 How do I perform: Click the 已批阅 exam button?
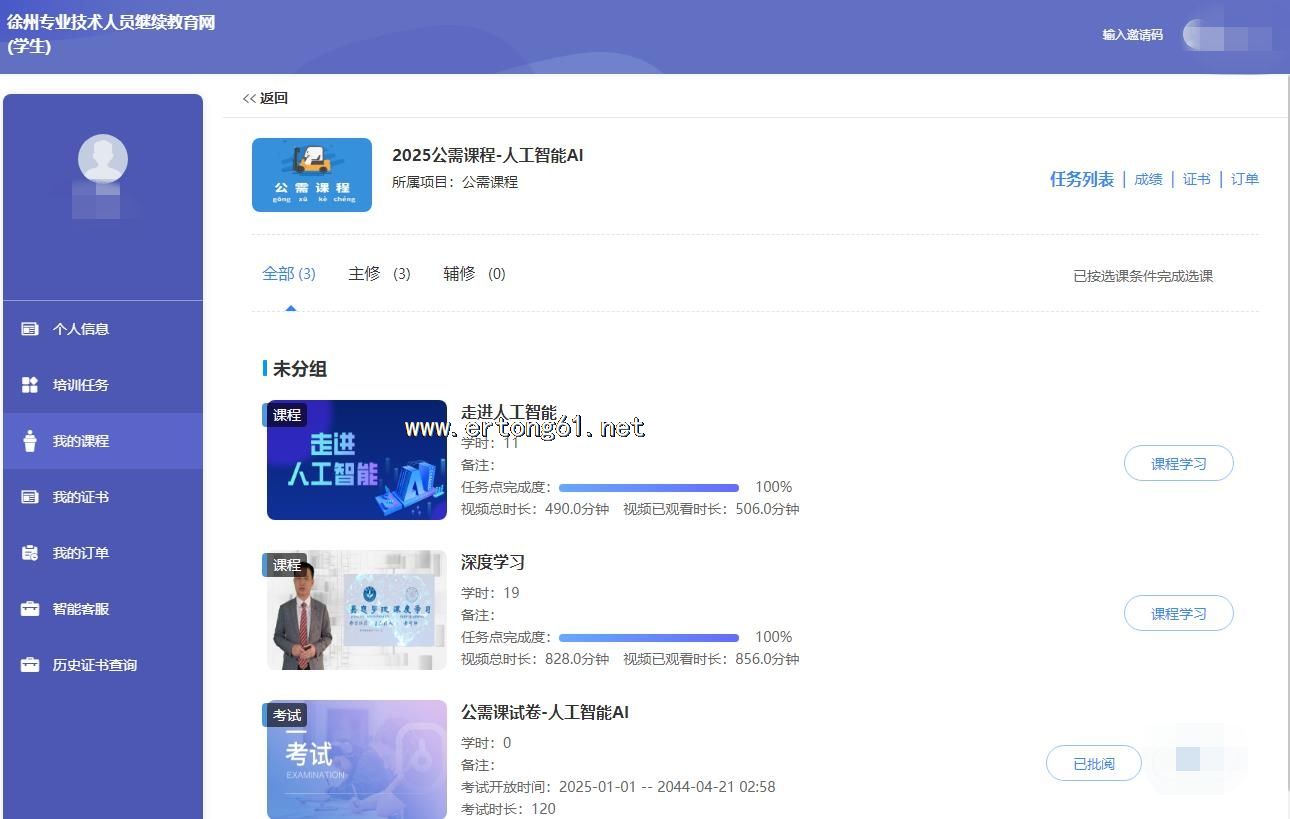pos(1093,764)
